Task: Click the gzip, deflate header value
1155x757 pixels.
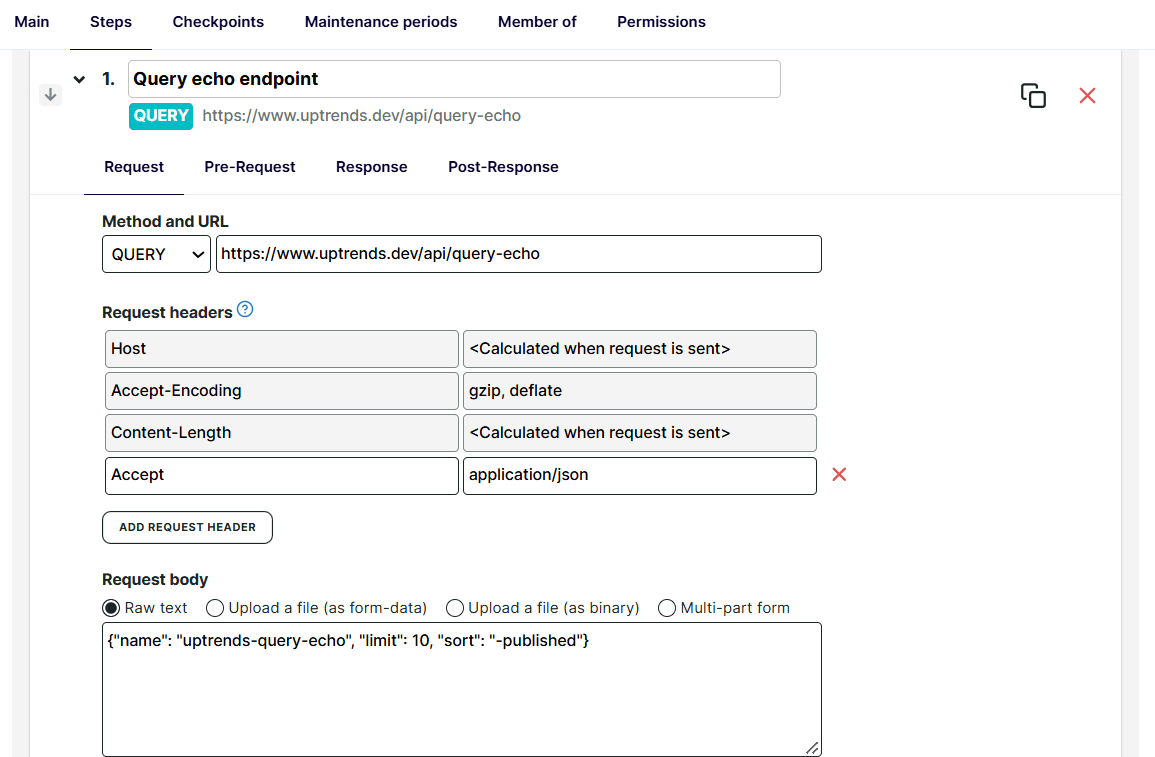Action: [x=639, y=391]
